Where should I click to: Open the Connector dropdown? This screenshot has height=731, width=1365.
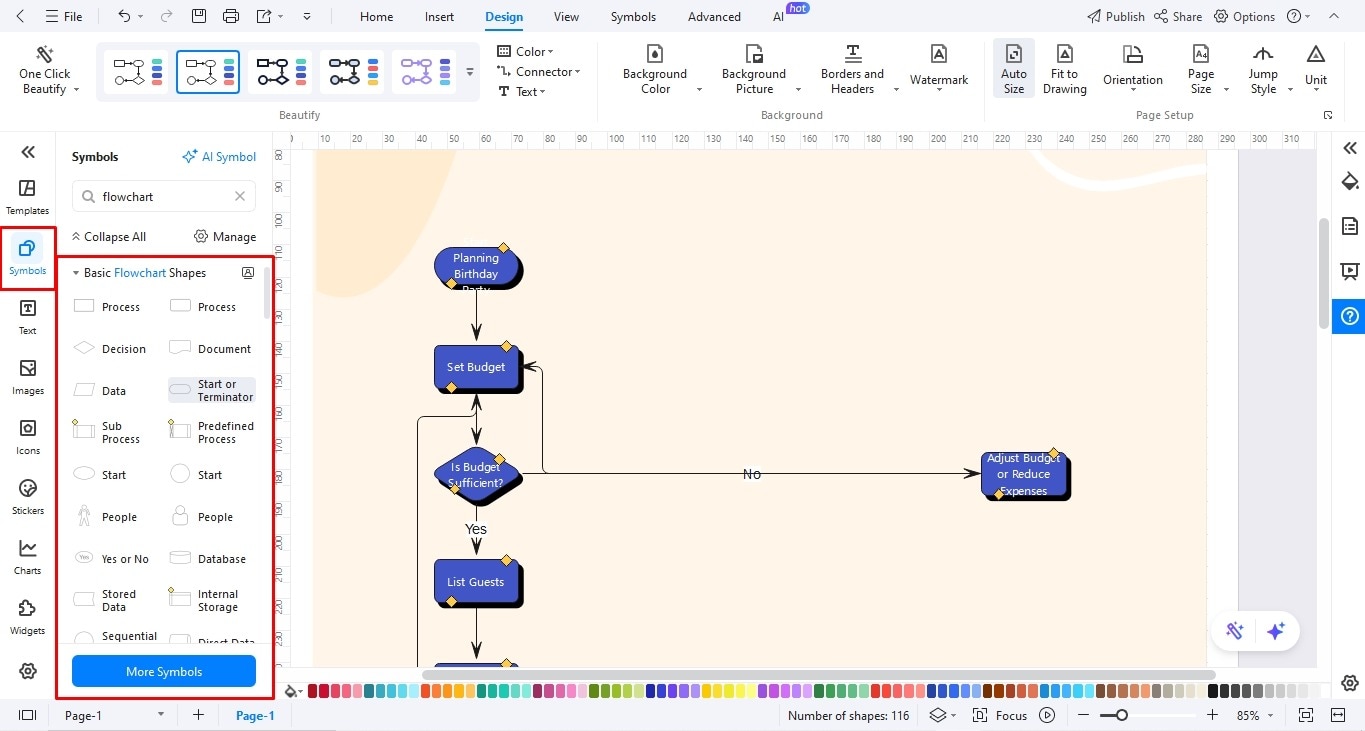click(539, 71)
